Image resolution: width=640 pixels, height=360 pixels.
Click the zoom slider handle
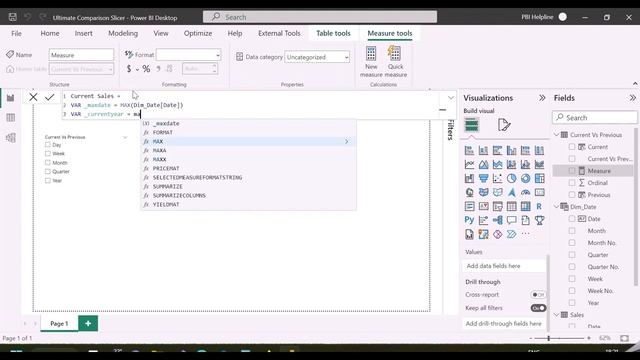pyautogui.click(x=549, y=338)
